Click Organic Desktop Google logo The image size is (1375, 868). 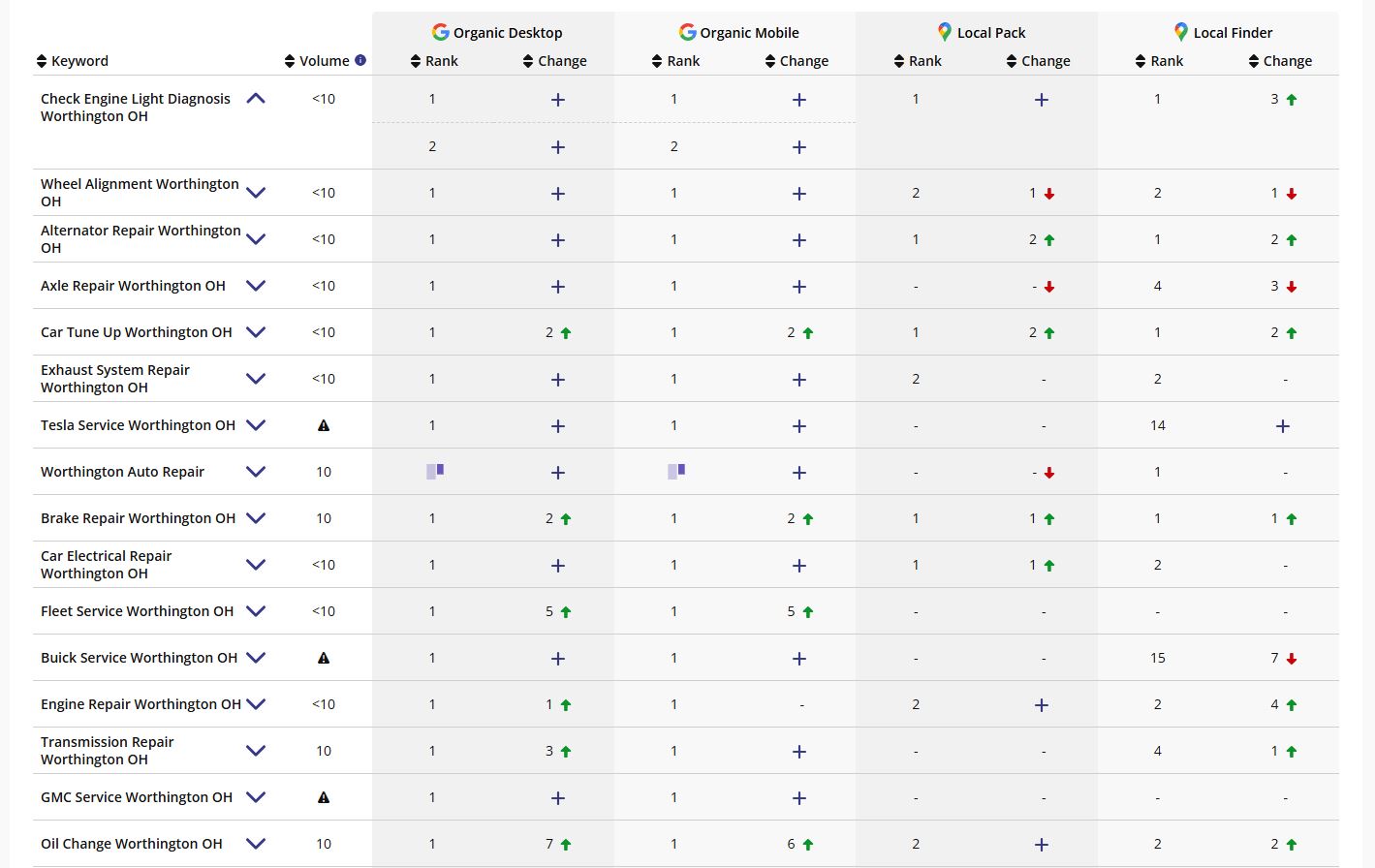coord(441,32)
